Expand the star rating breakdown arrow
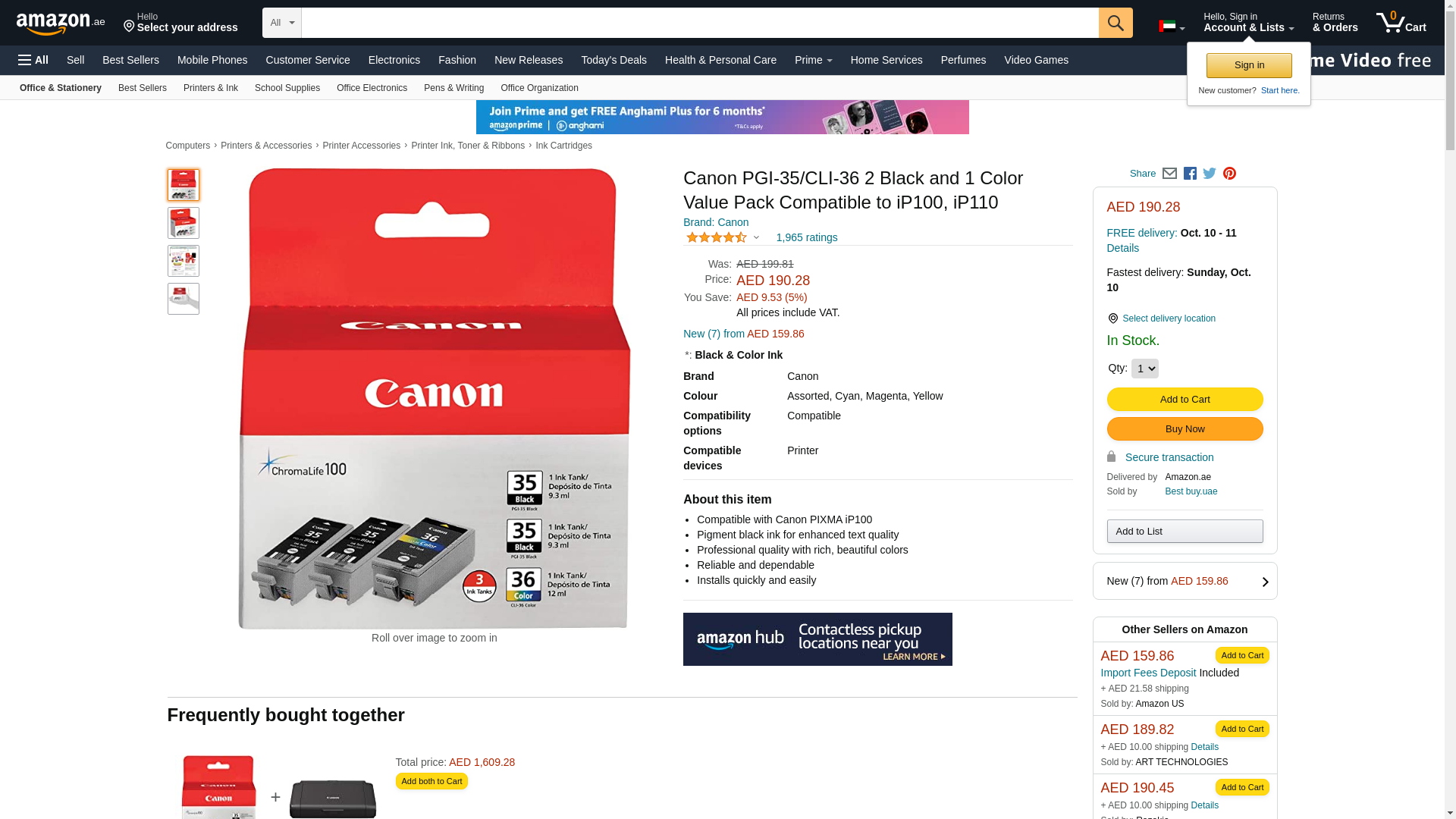Image resolution: width=1456 pixels, height=819 pixels. point(756,237)
